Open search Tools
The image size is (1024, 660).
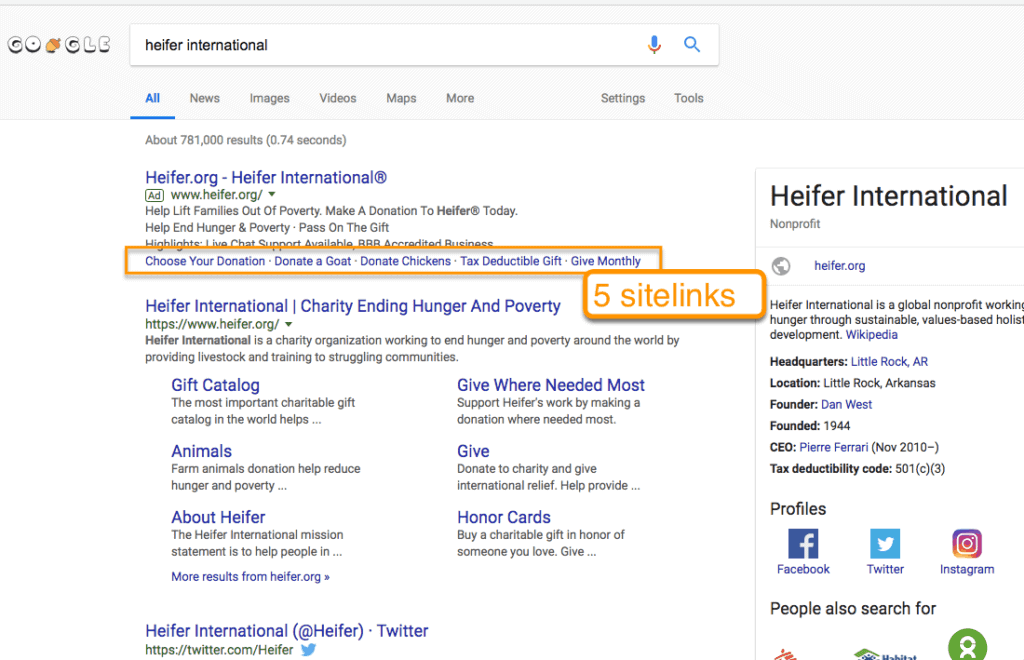click(688, 98)
